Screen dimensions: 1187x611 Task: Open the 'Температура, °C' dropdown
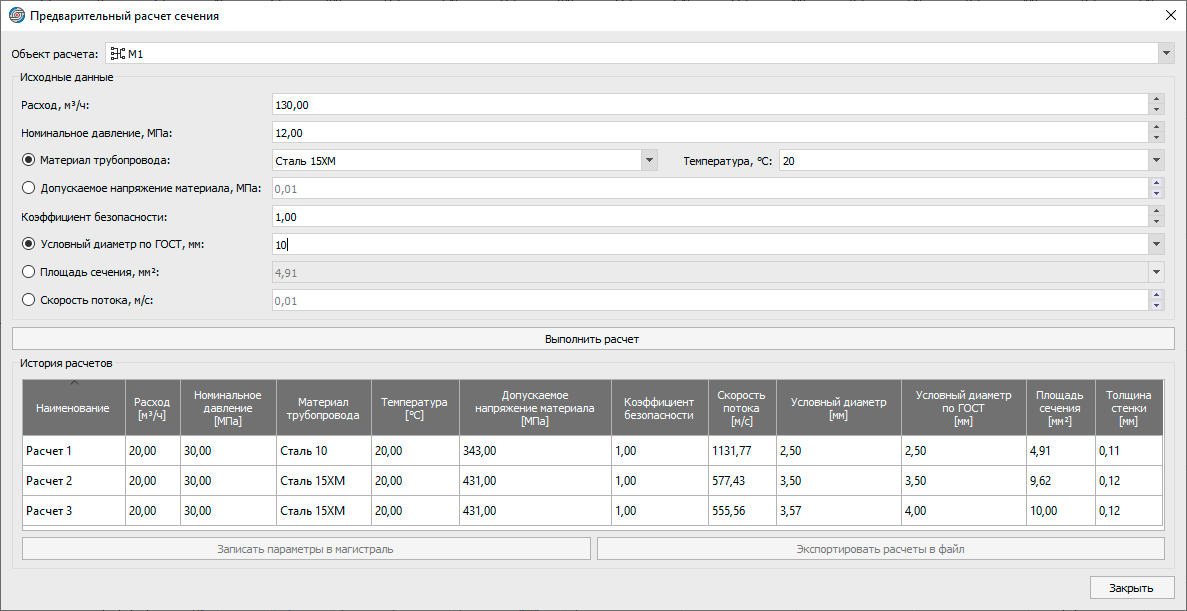1156,160
